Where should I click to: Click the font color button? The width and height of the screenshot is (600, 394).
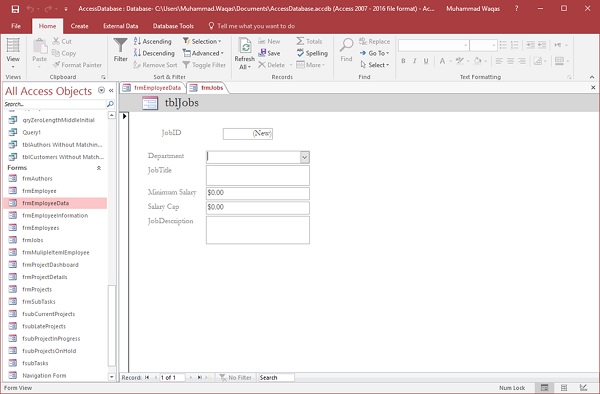click(442, 61)
